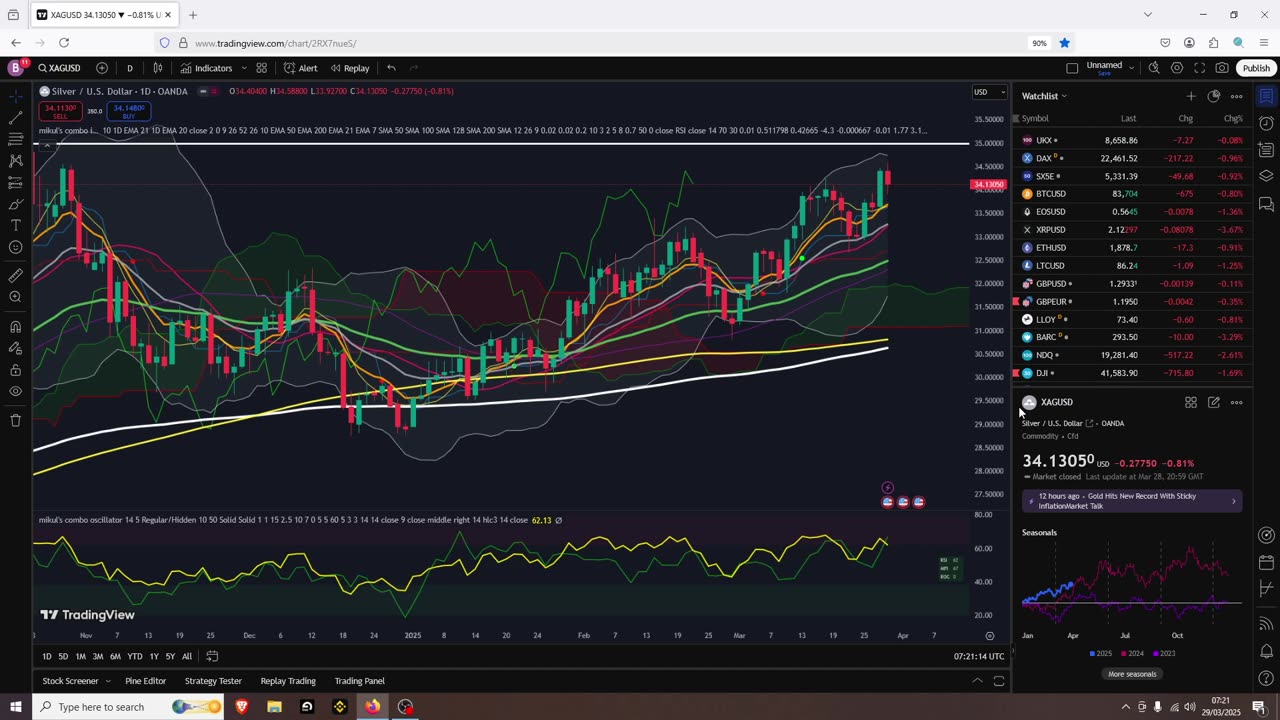Enter fullscreen chart mode
Screen dimensions: 1280x720
pyautogui.click(x=1200, y=68)
